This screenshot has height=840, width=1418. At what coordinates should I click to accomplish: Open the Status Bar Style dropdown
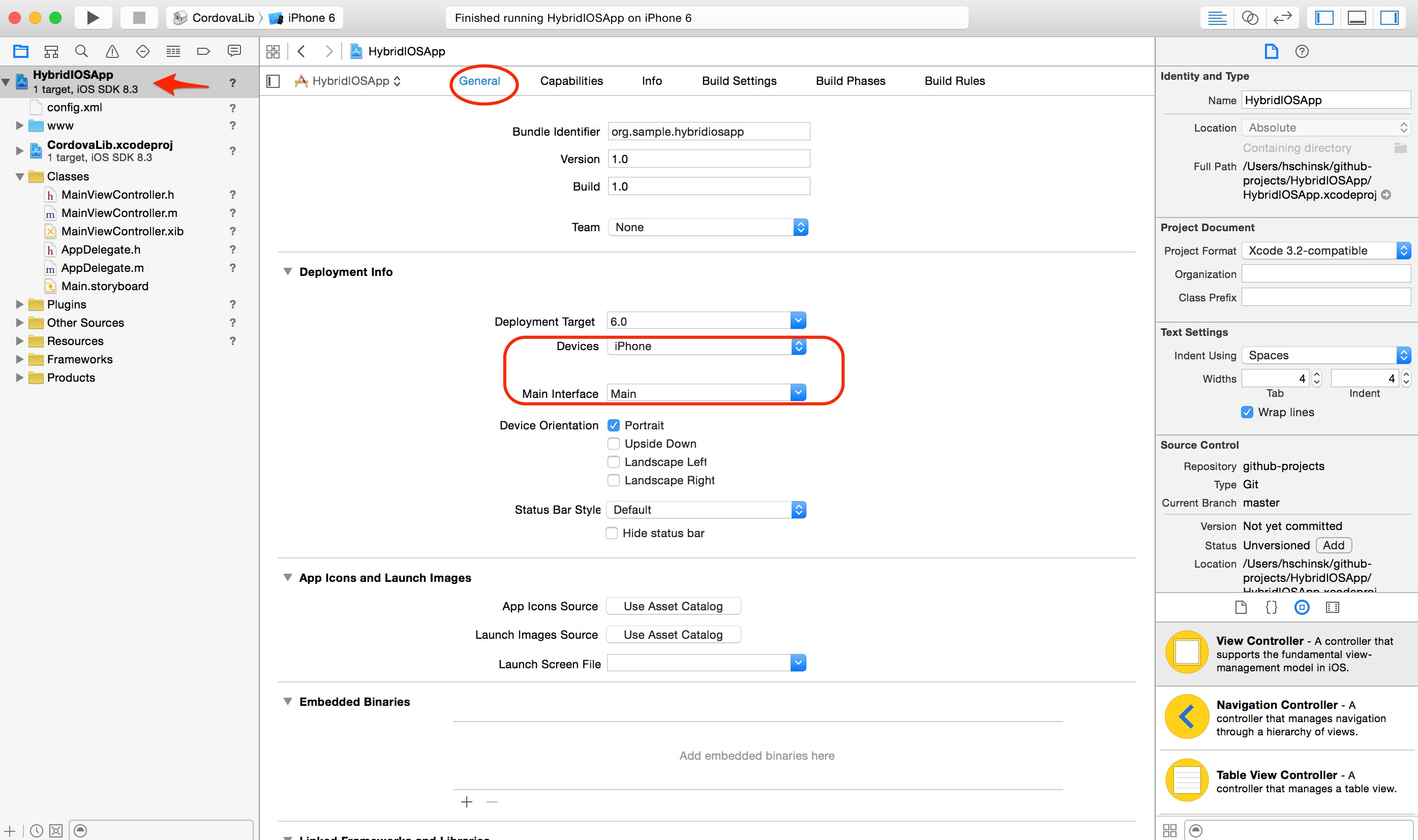(x=706, y=509)
